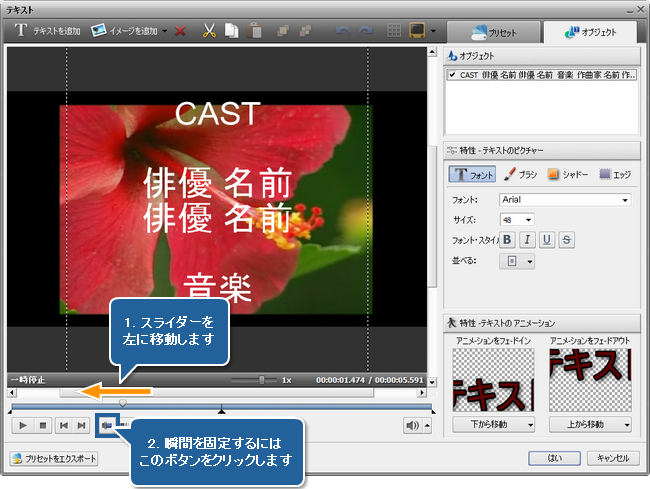The width and height of the screenshot is (650, 489).
Task: Click the safe-zone monitor icon
Action: [x=417, y=31]
